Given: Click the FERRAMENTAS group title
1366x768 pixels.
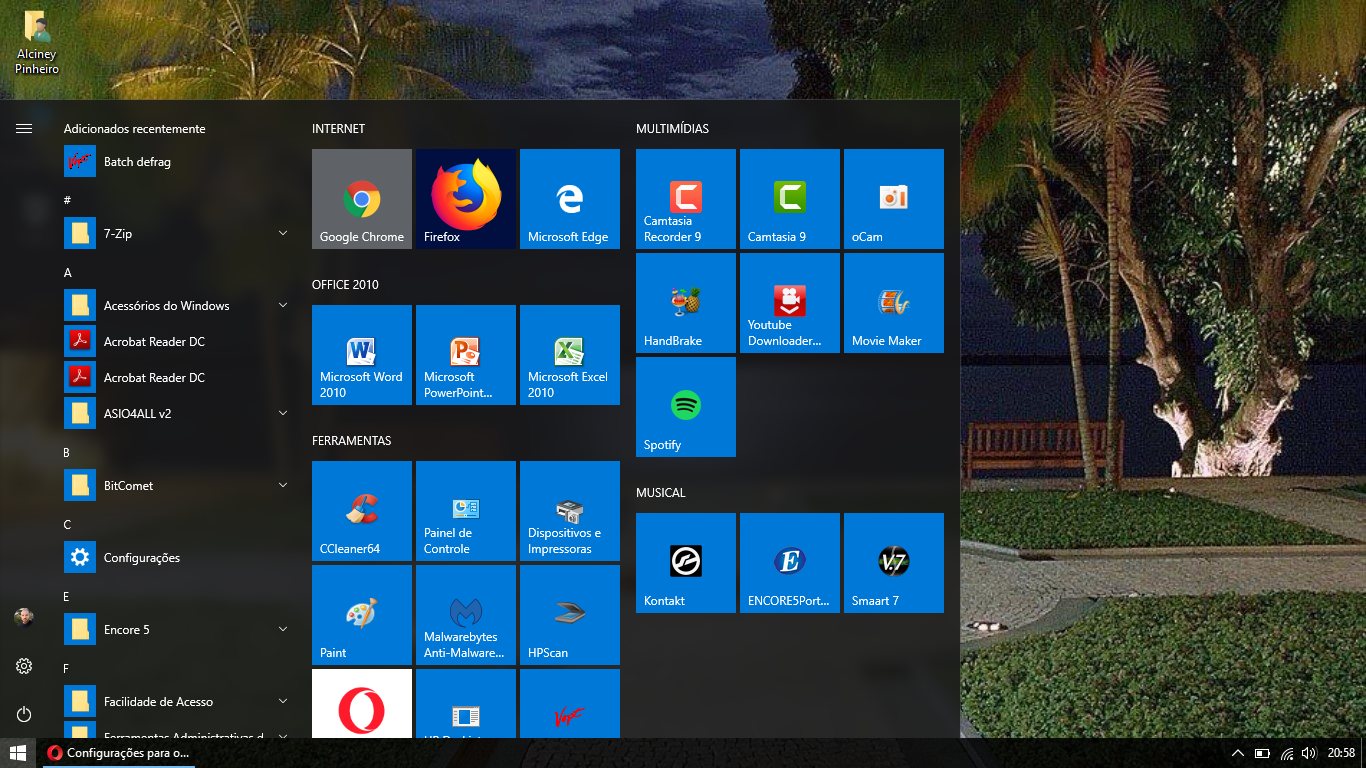Looking at the screenshot, I should pos(351,441).
